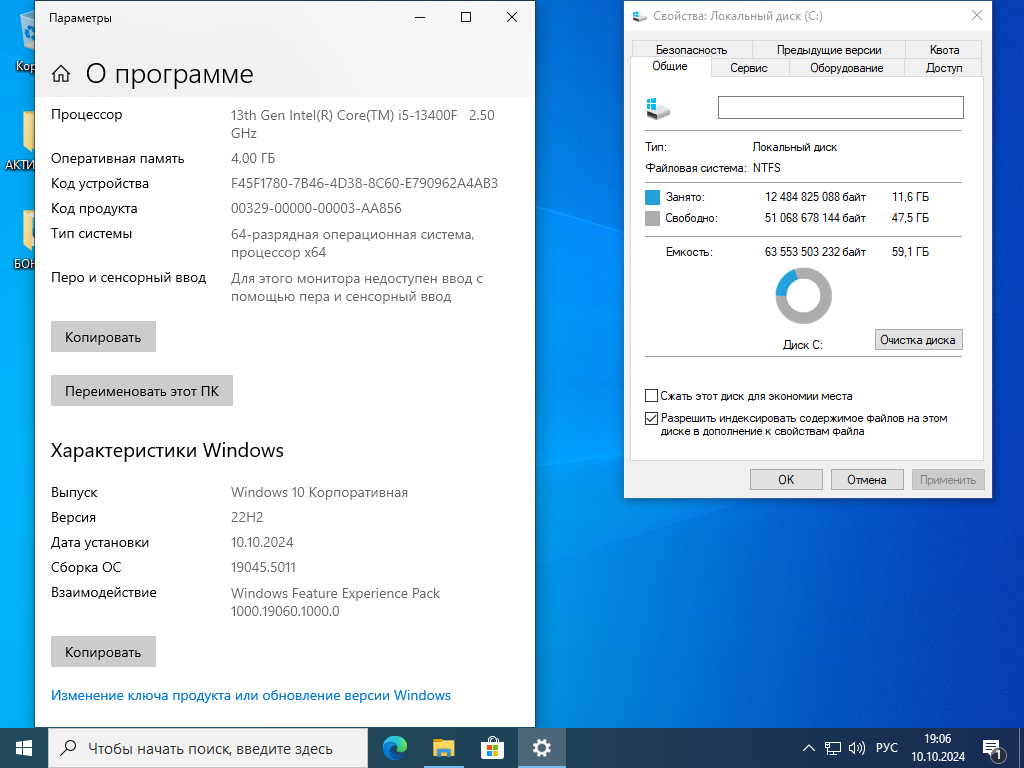Untick Разрешить индексировать checkbox
This screenshot has height=768, width=1024.
[651, 419]
